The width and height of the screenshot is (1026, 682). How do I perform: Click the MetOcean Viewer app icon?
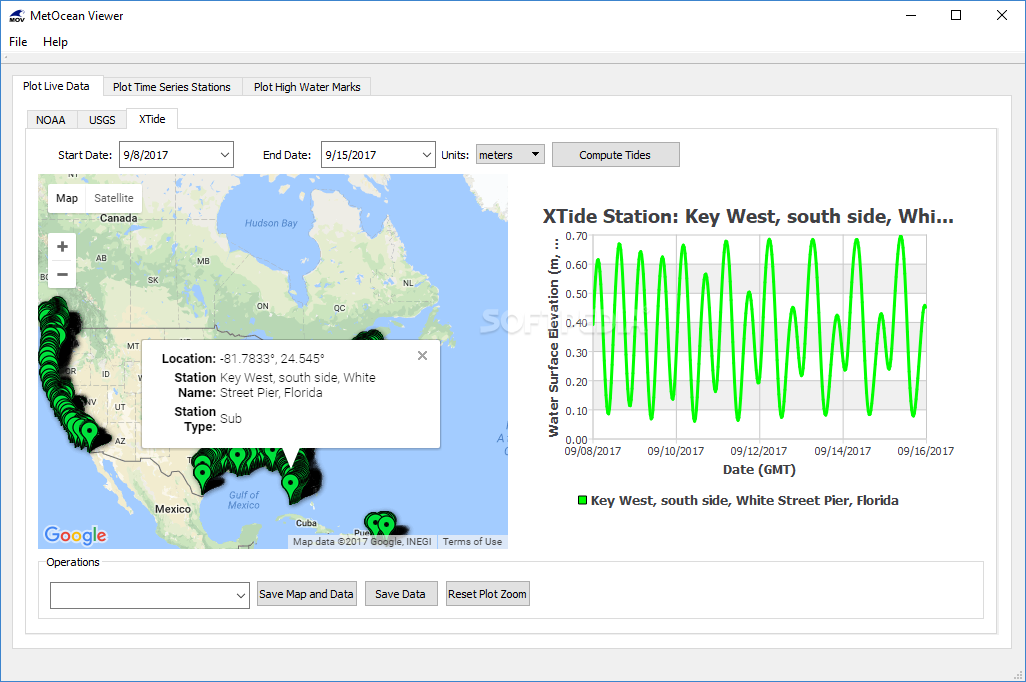click(17, 16)
